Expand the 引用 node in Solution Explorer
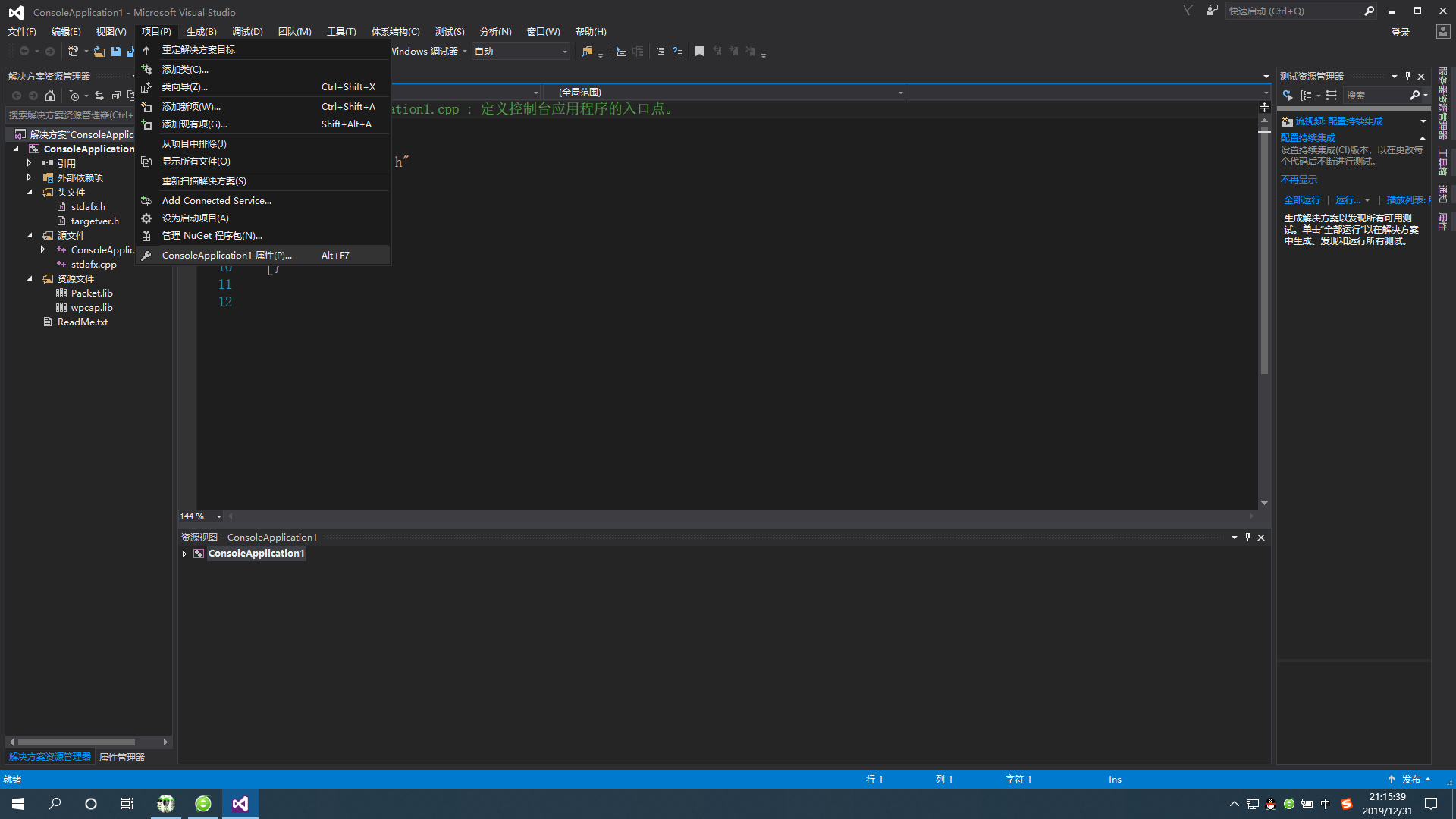This screenshot has height=819, width=1456. [x=30, y=163]
